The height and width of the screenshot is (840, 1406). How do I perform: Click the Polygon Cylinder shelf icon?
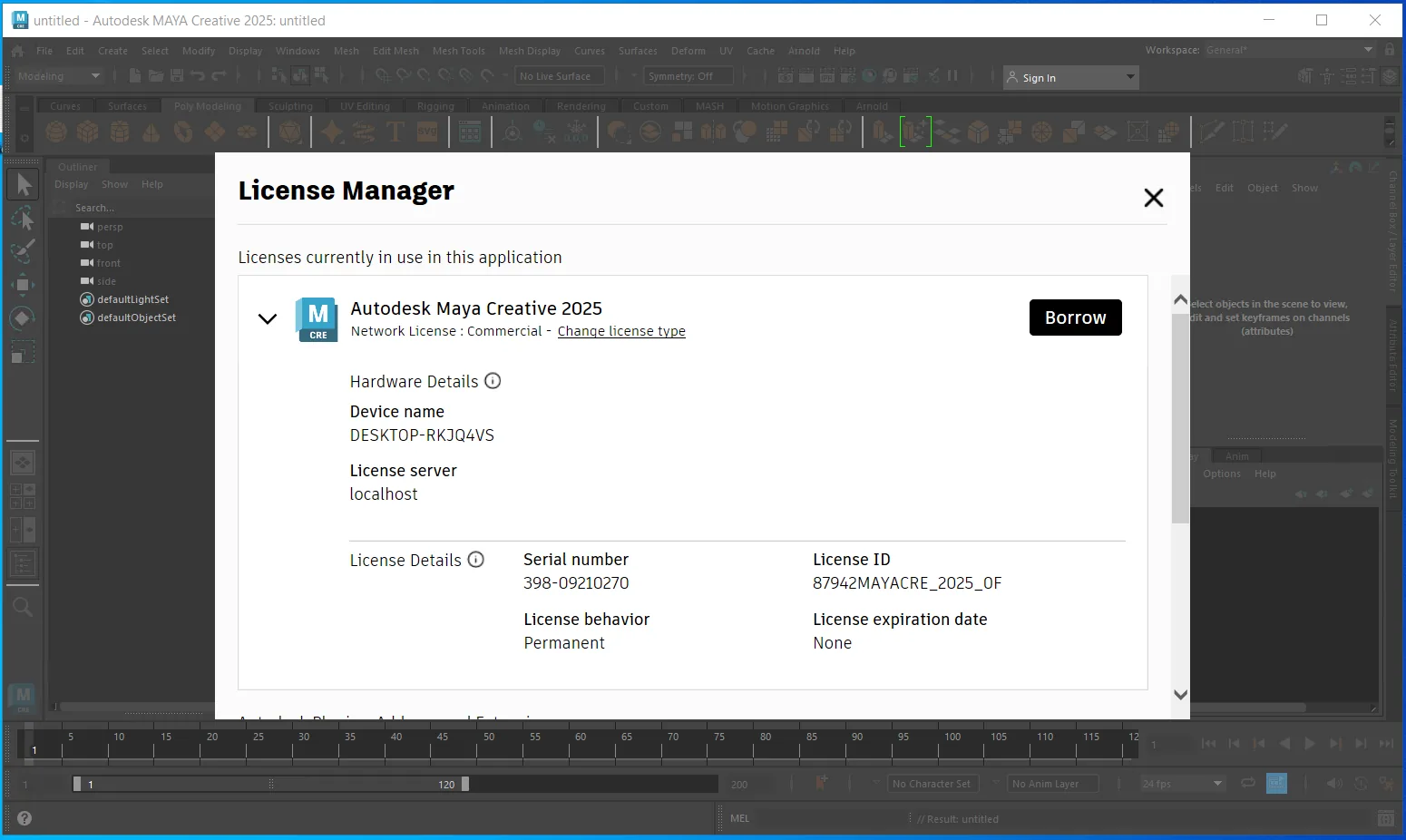(x=120, y=132)
